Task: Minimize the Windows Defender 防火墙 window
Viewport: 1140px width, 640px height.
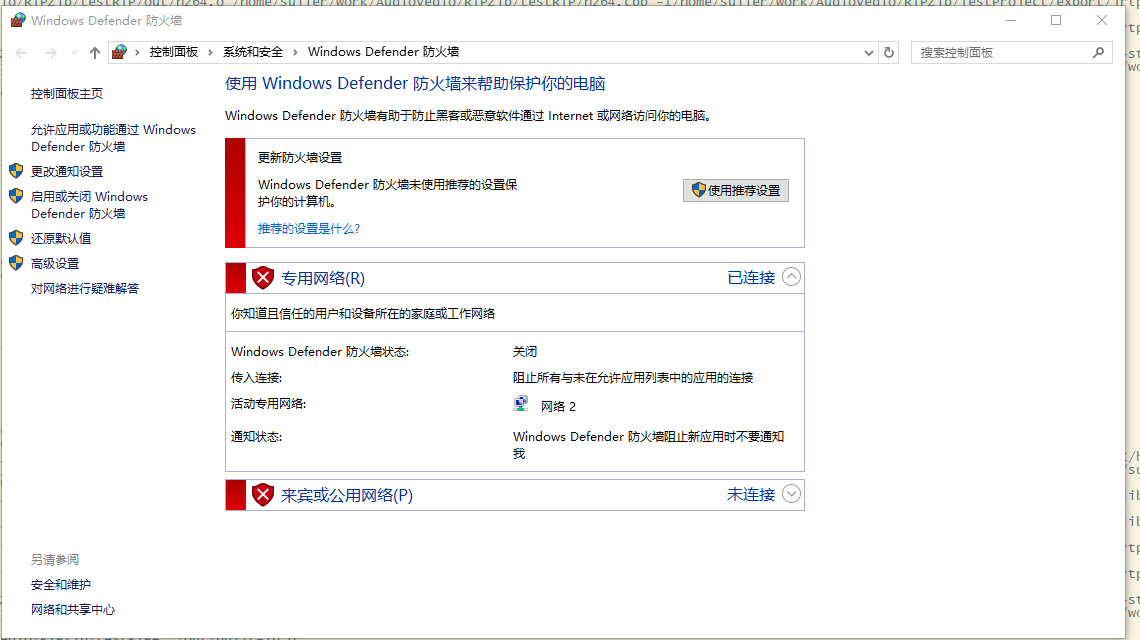Action: point(1011,20)
